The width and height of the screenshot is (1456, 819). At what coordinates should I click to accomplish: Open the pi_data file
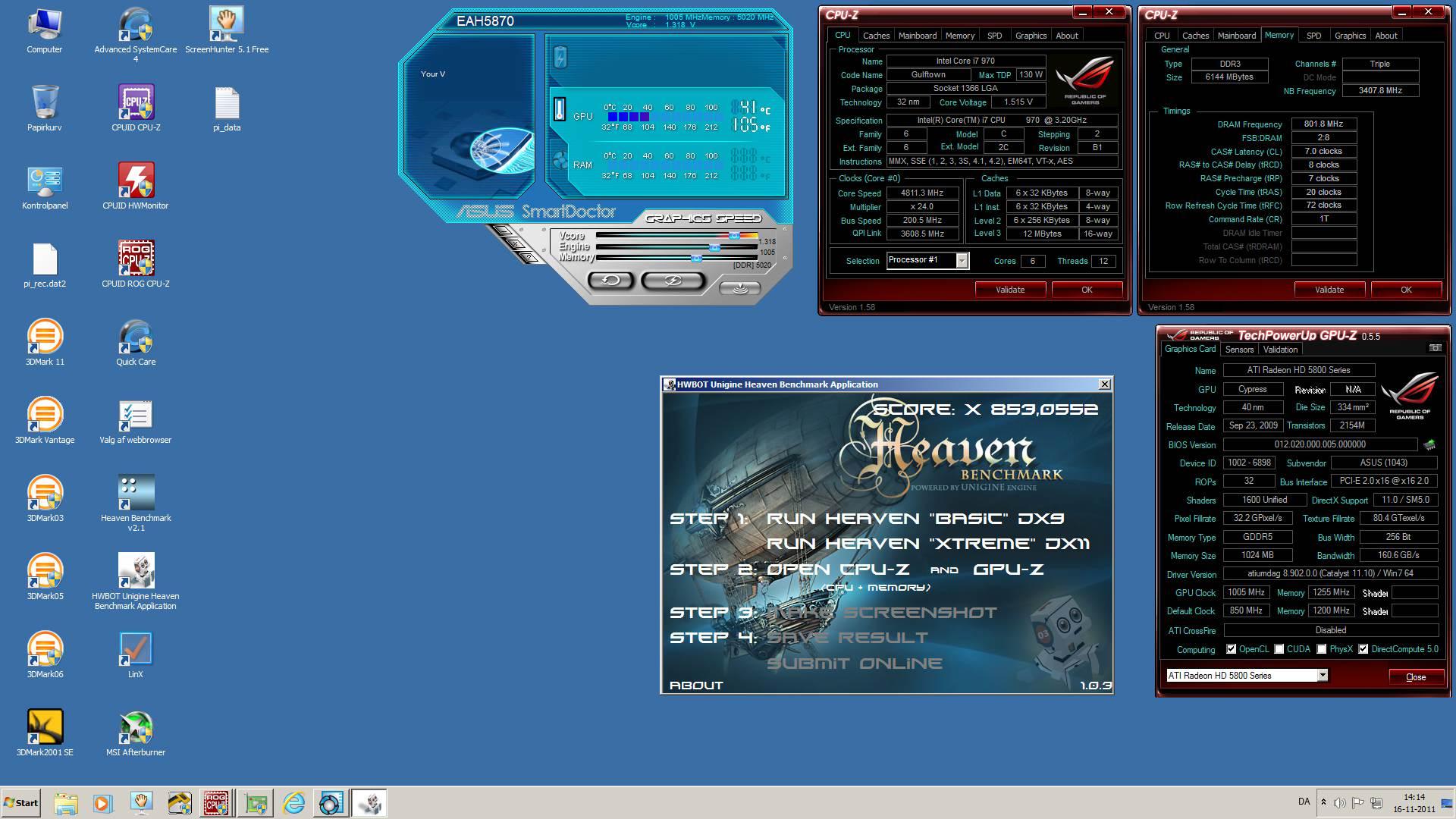pos(227,109)
